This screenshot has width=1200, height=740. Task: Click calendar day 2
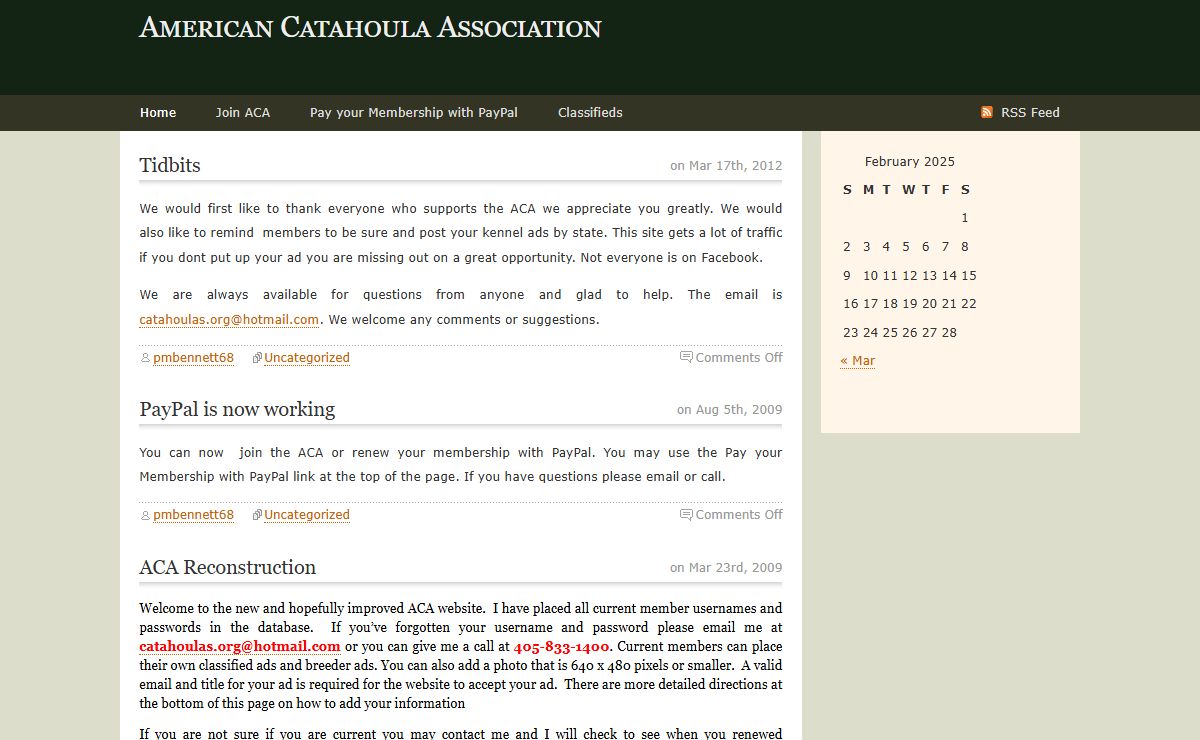click(847, 247)
